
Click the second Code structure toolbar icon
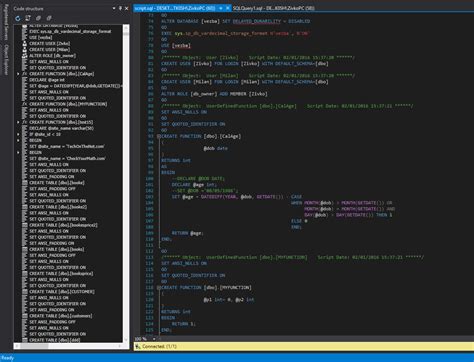click(28, 18)
